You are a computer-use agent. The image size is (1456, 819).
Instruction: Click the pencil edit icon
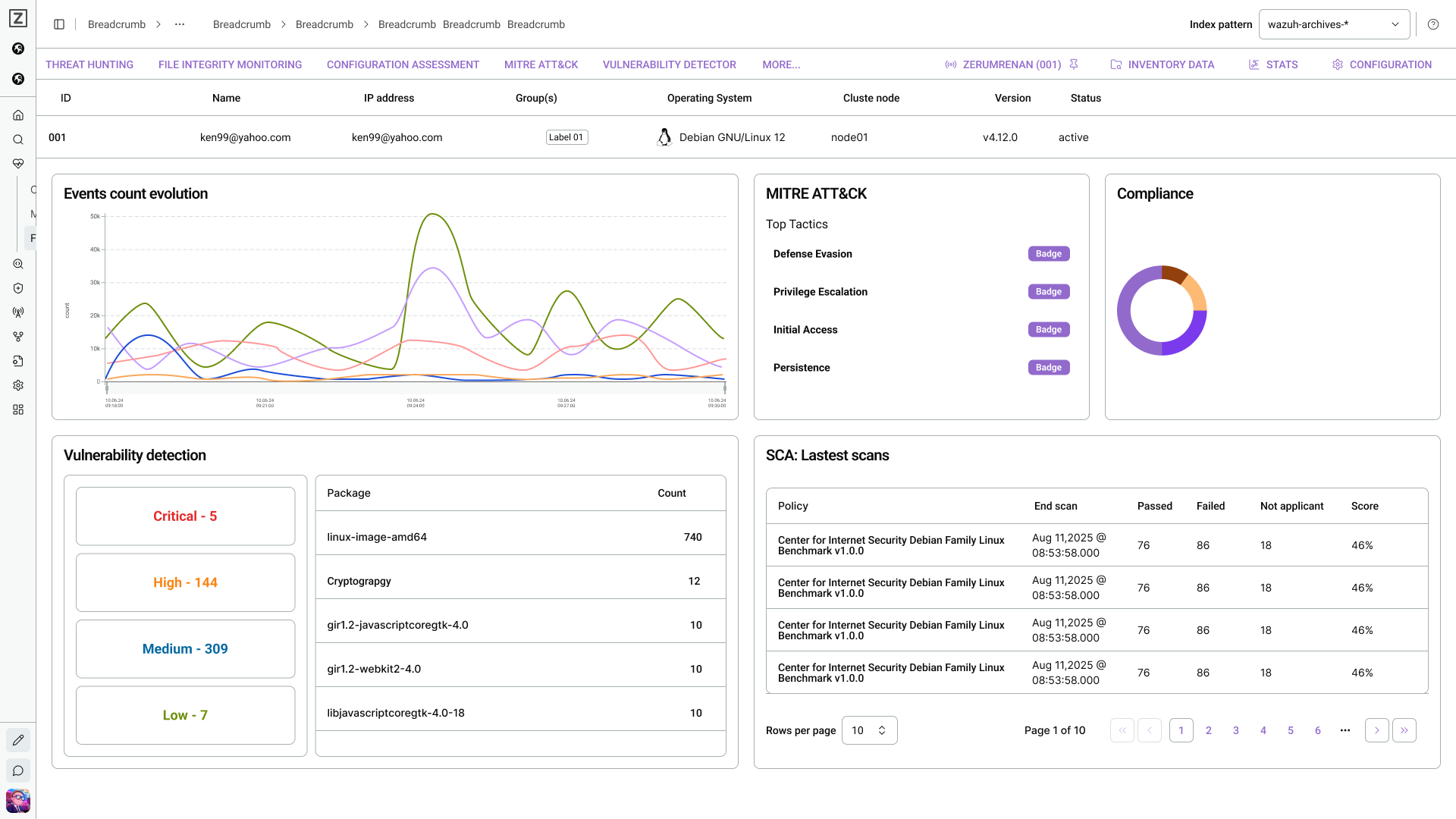pos(18,740)
